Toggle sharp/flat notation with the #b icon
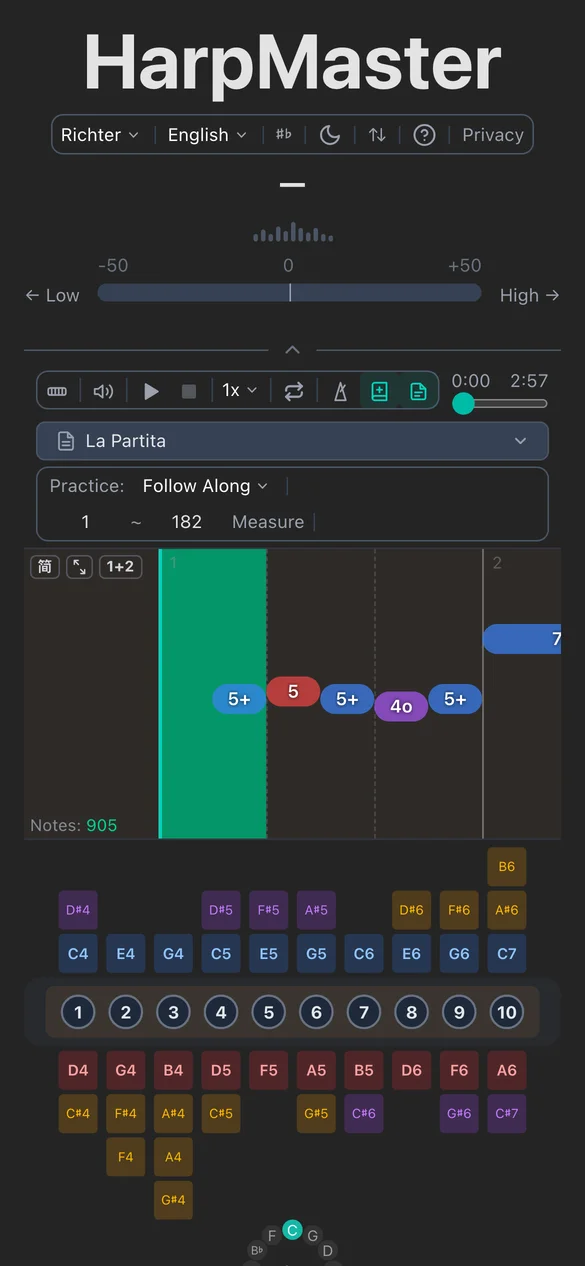The width and height of the screenshot is (585, 1266). click(x=282, y=134)
